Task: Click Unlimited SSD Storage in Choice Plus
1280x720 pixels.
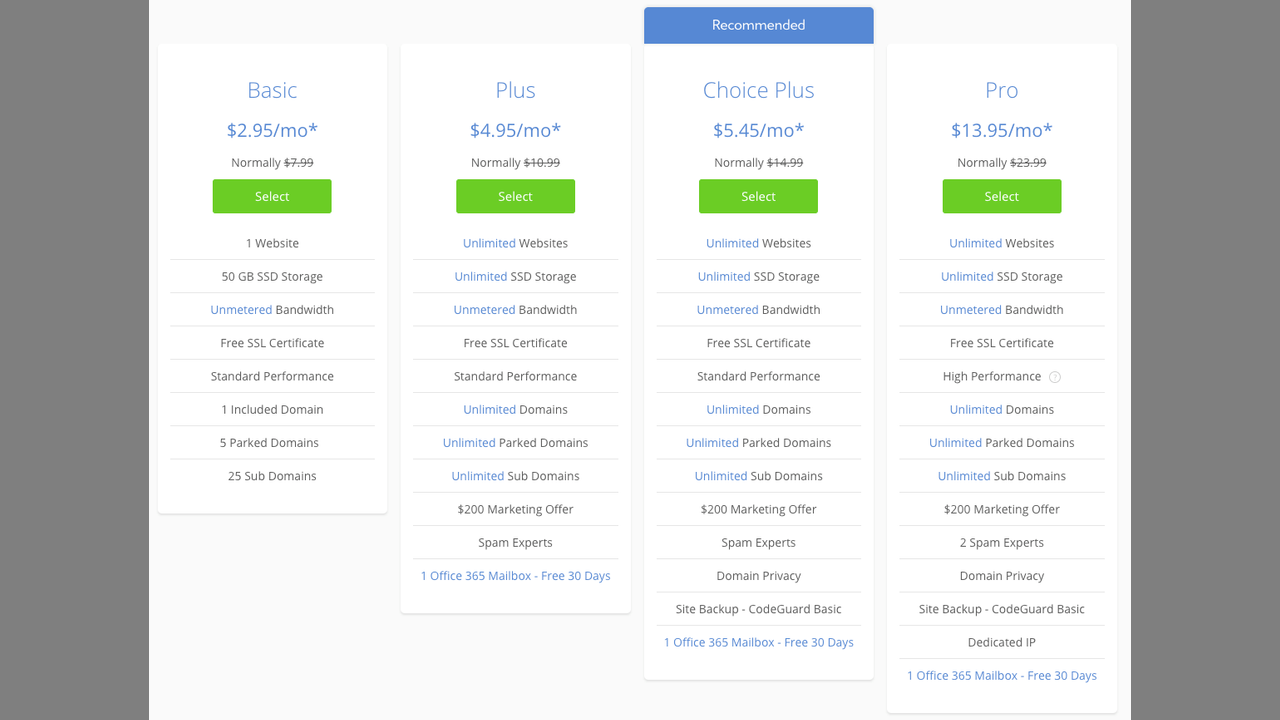Action: pos(724,277)
